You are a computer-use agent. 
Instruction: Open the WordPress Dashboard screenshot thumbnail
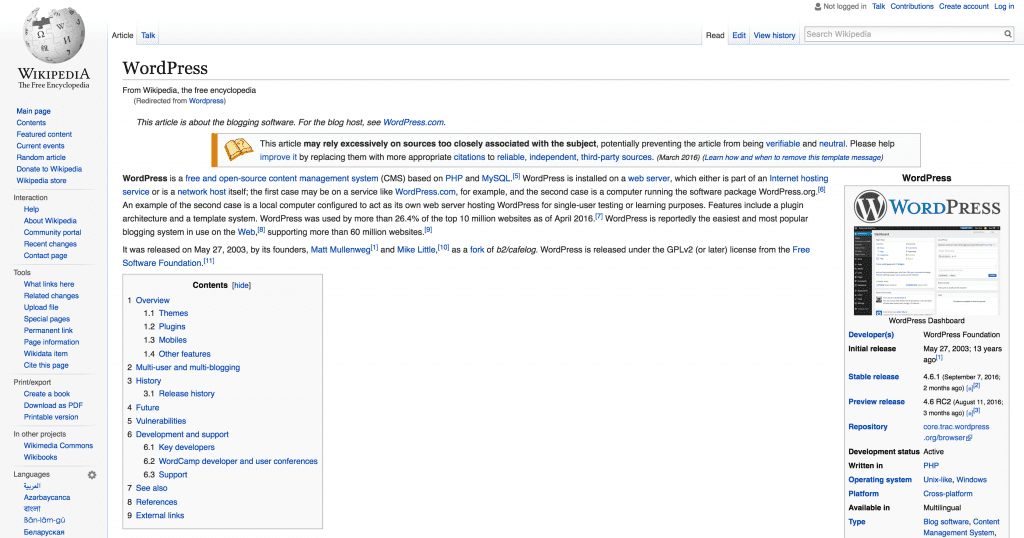(927, 271)
